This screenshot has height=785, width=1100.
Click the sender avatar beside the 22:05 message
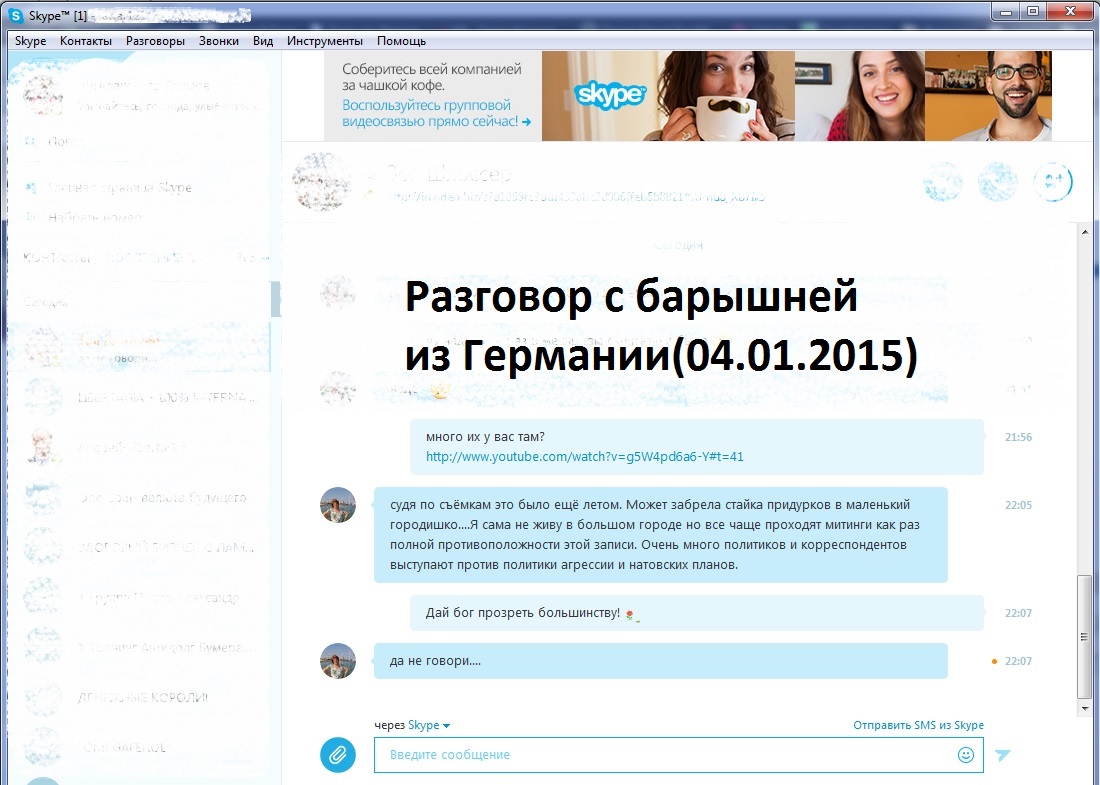[337, 505]
